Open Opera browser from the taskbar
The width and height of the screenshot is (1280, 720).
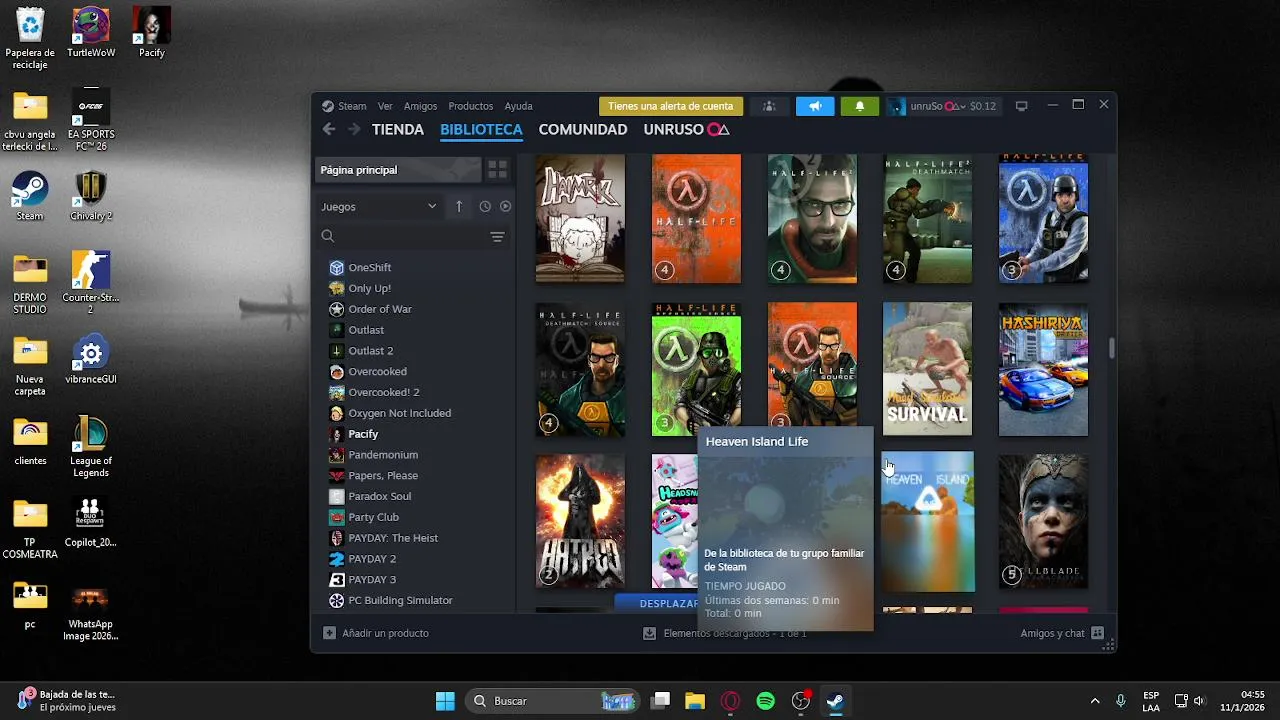(x=730, y=701)
